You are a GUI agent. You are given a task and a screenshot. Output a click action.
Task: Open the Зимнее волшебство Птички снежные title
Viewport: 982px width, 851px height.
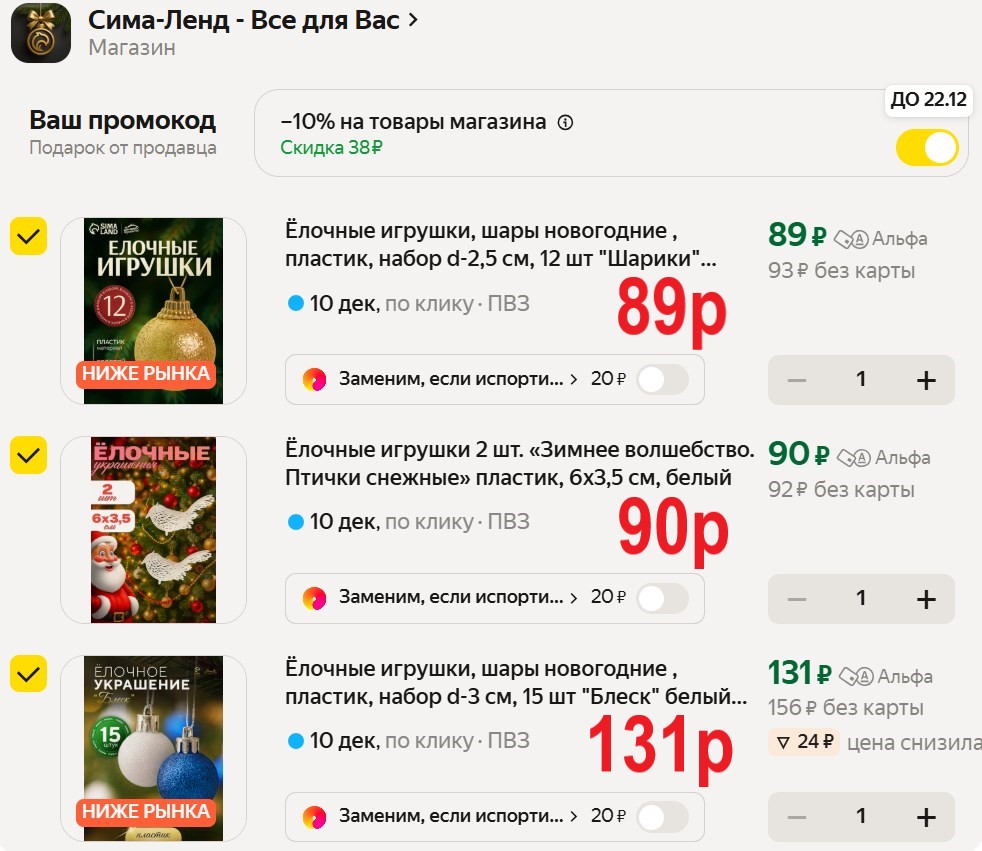click(518, 464)
